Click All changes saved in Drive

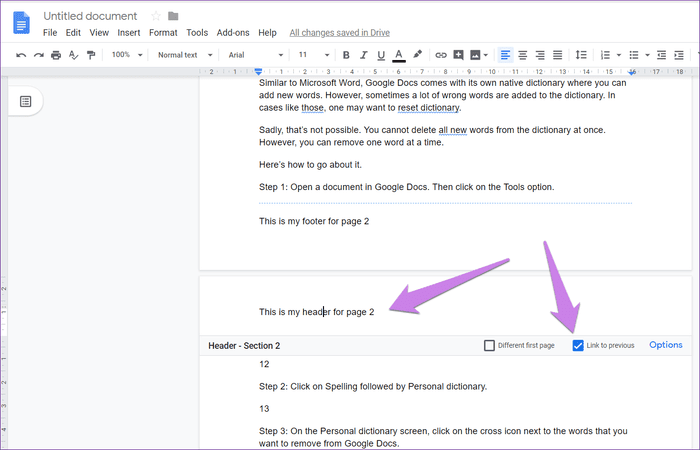339,33
